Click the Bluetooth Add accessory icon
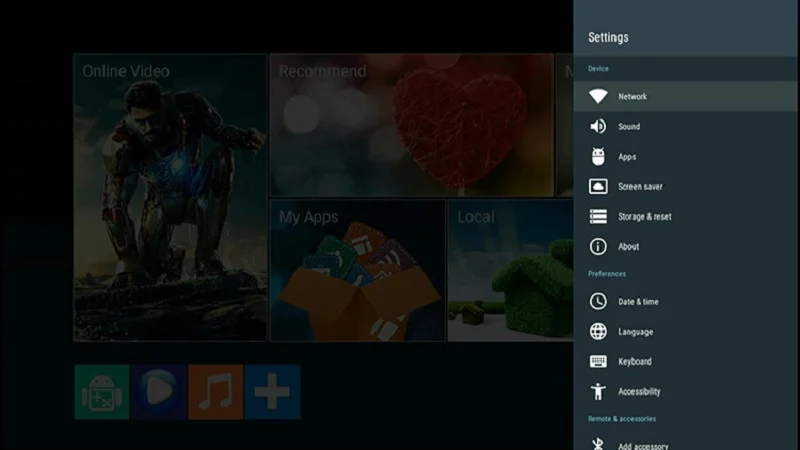 [598, 444]
